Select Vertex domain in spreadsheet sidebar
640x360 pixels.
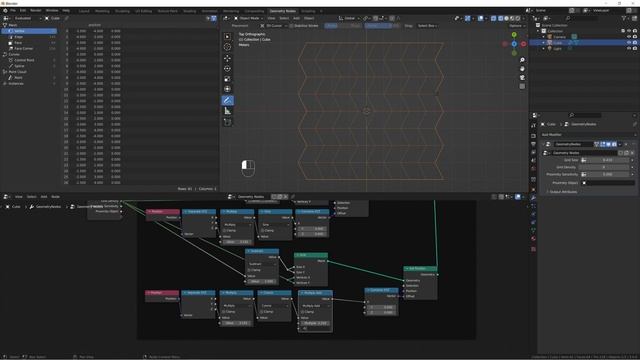coord(29,31)
